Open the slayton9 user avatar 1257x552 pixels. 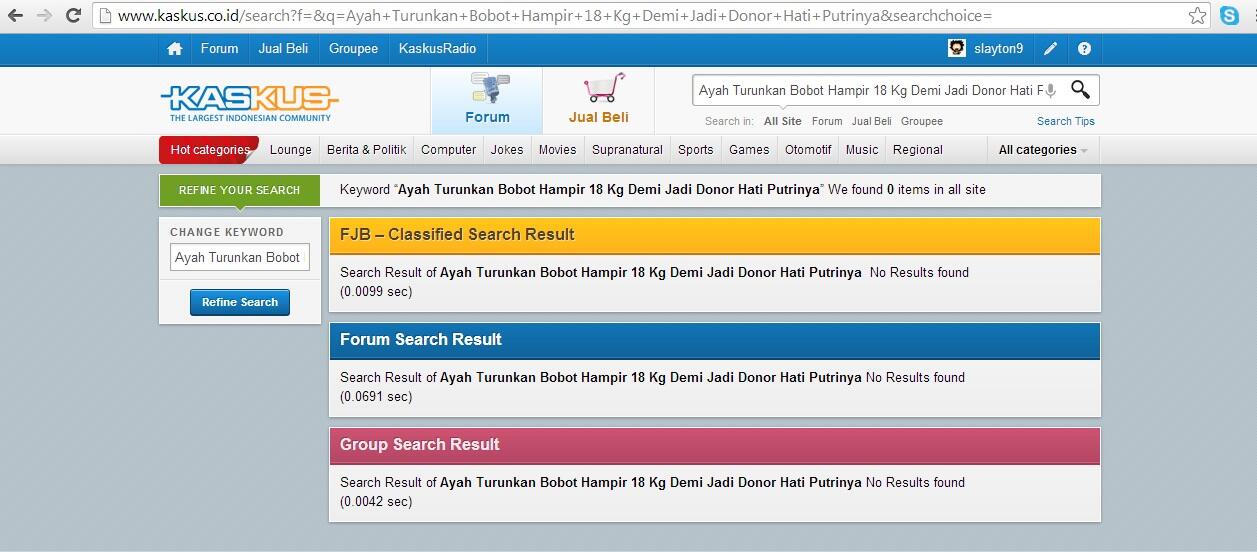[957, 48]
